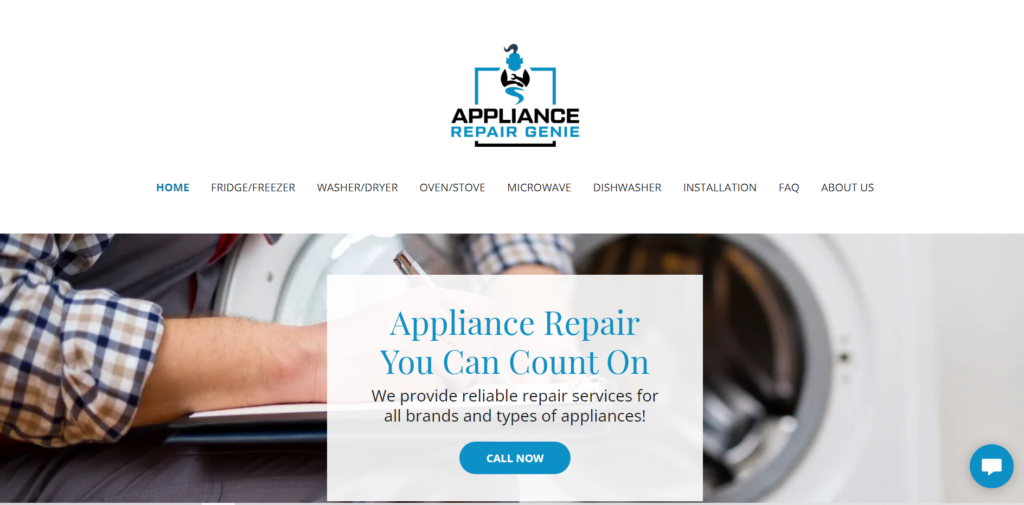Click the genie mascot in the logo
Viewport: 1024px width, 505px height.
point(515,74)
